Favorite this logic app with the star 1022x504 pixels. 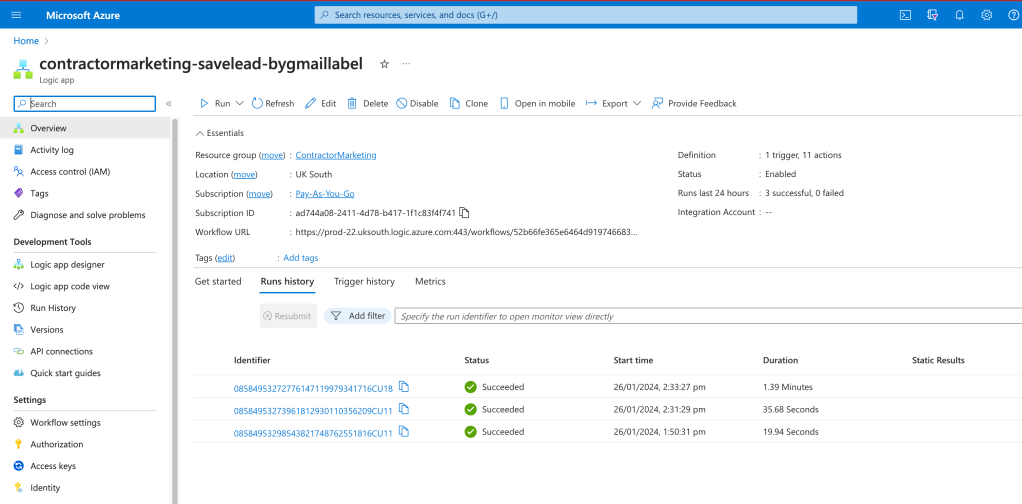click(x=385, y=64)
